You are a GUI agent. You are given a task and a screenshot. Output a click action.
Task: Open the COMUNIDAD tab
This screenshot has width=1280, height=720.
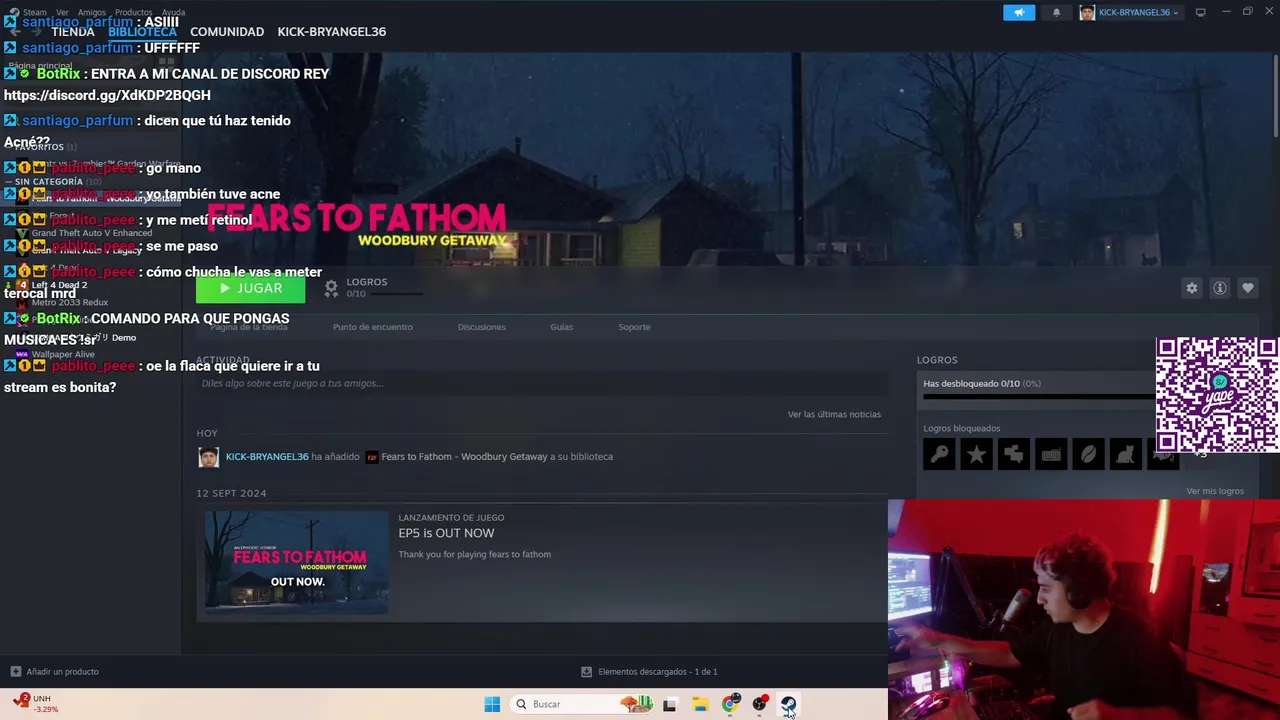point(227,32)
